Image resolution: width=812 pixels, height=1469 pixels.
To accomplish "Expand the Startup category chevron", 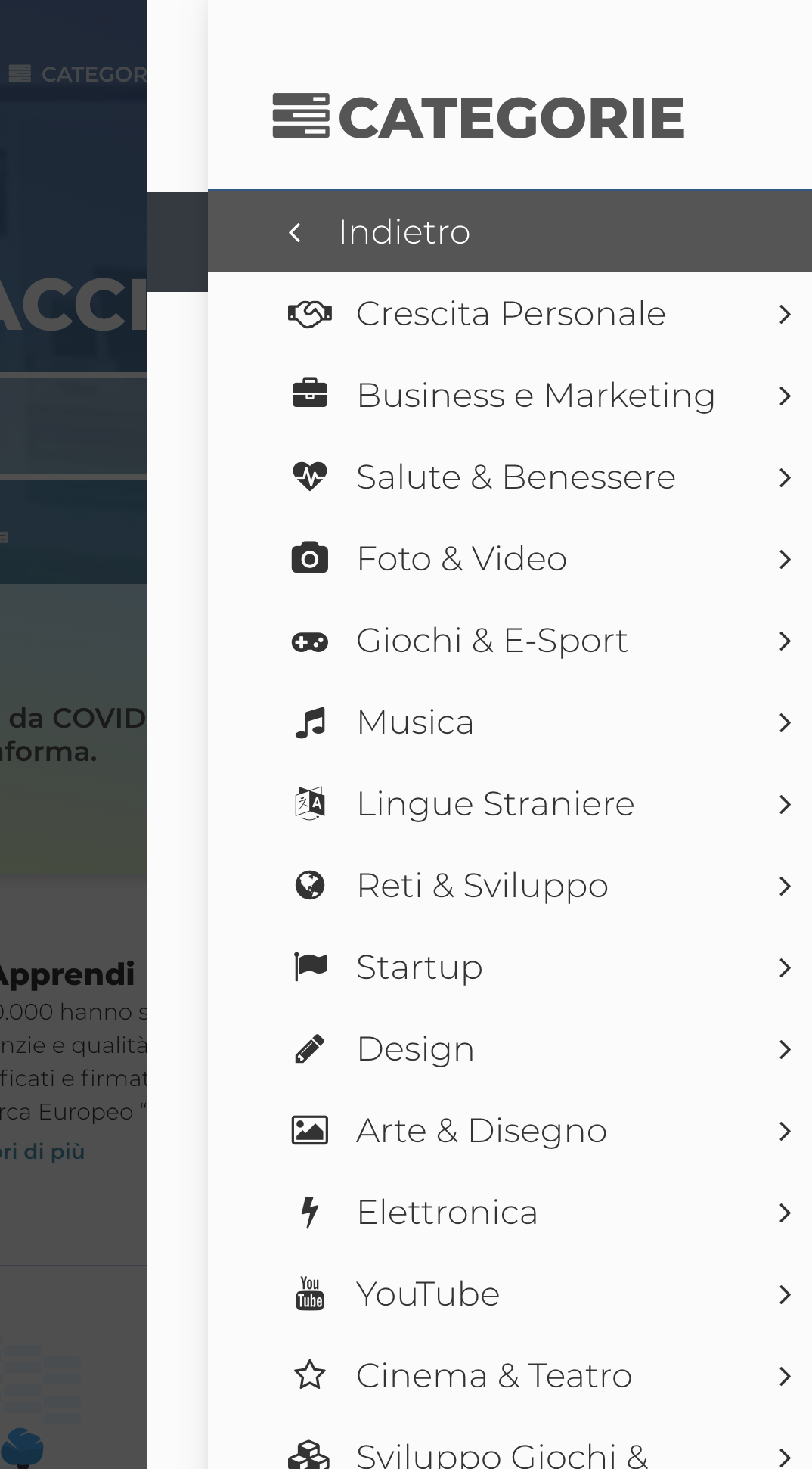I will pyautogui.click(x=785, y=967).
